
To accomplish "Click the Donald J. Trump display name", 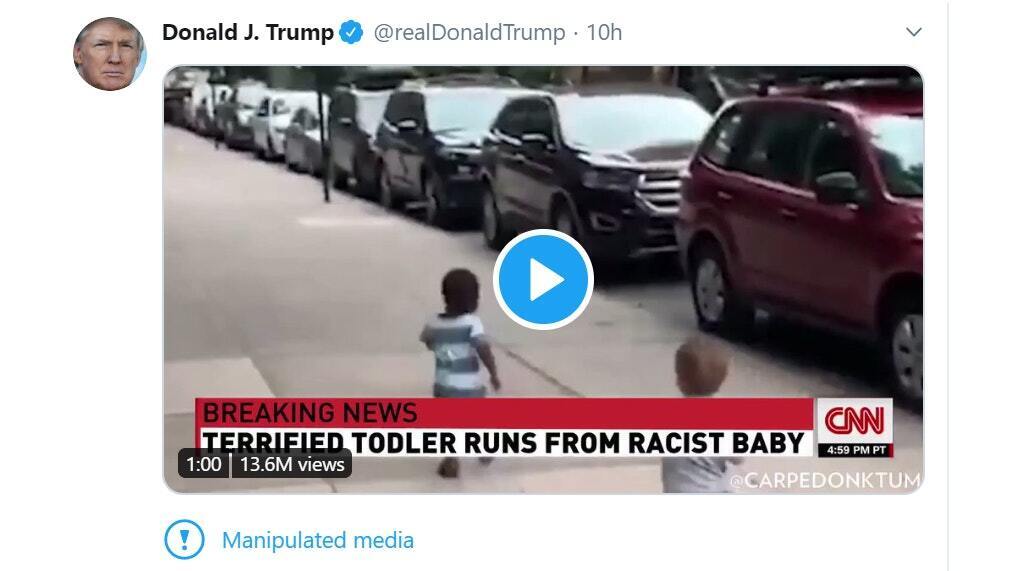I will (248, 32).
